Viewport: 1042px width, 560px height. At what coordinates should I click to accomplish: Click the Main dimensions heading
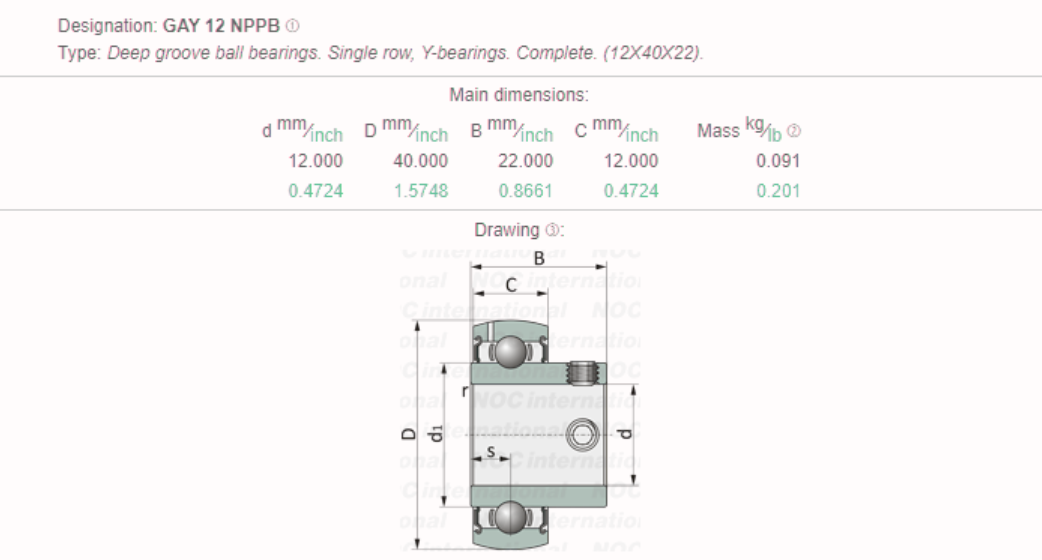tap(519, 96)
